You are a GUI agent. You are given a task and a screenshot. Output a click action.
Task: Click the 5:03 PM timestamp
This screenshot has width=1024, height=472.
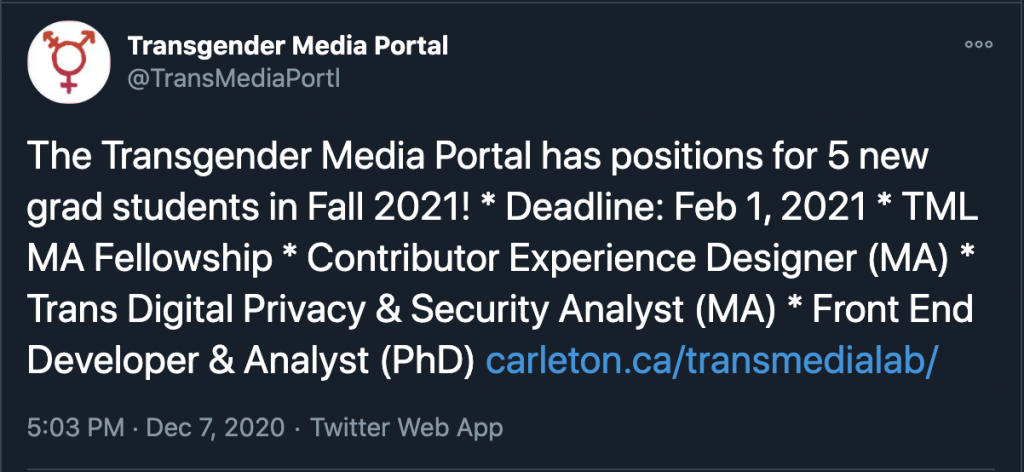pyautogui.click(x=75, y=428)
